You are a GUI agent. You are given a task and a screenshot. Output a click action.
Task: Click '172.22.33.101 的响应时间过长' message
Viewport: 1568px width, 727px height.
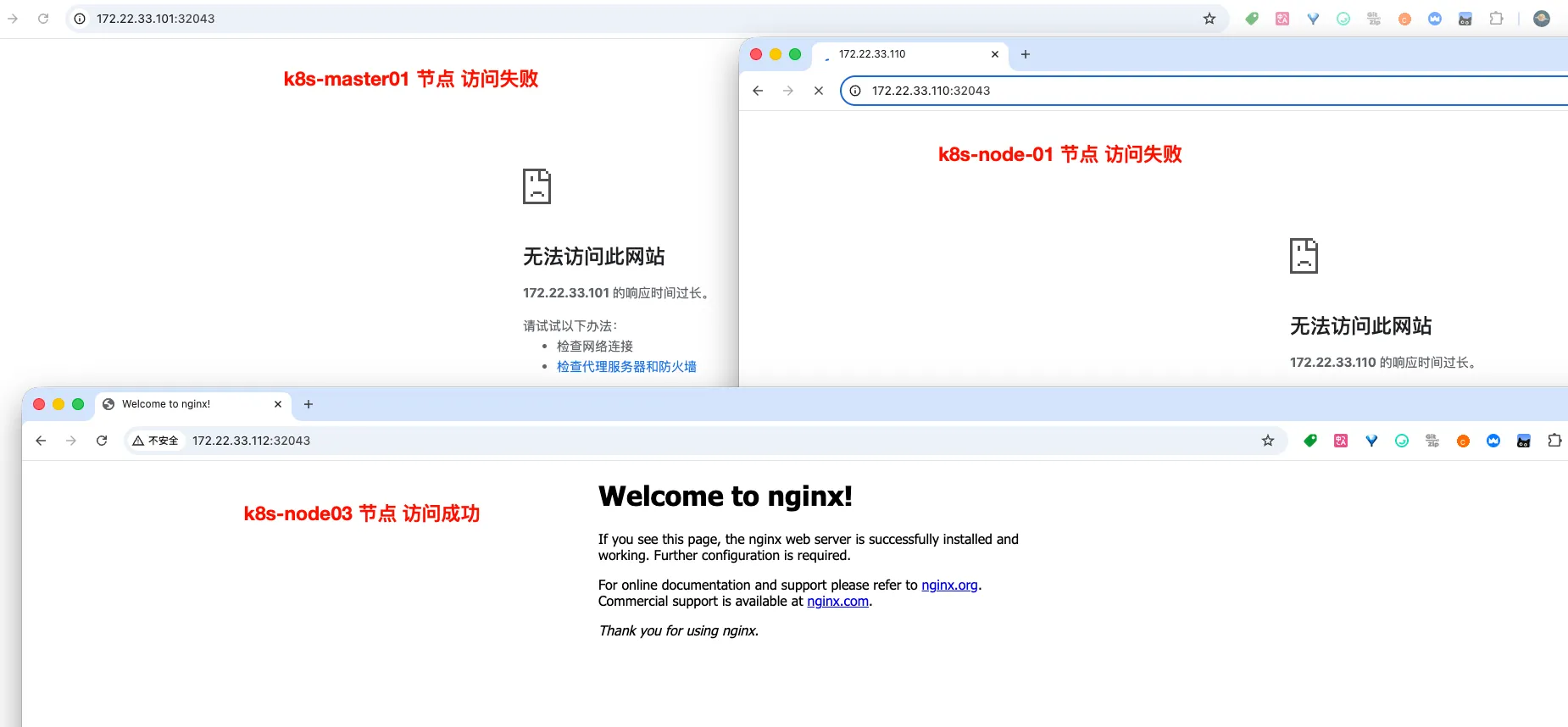click(618, 293)
